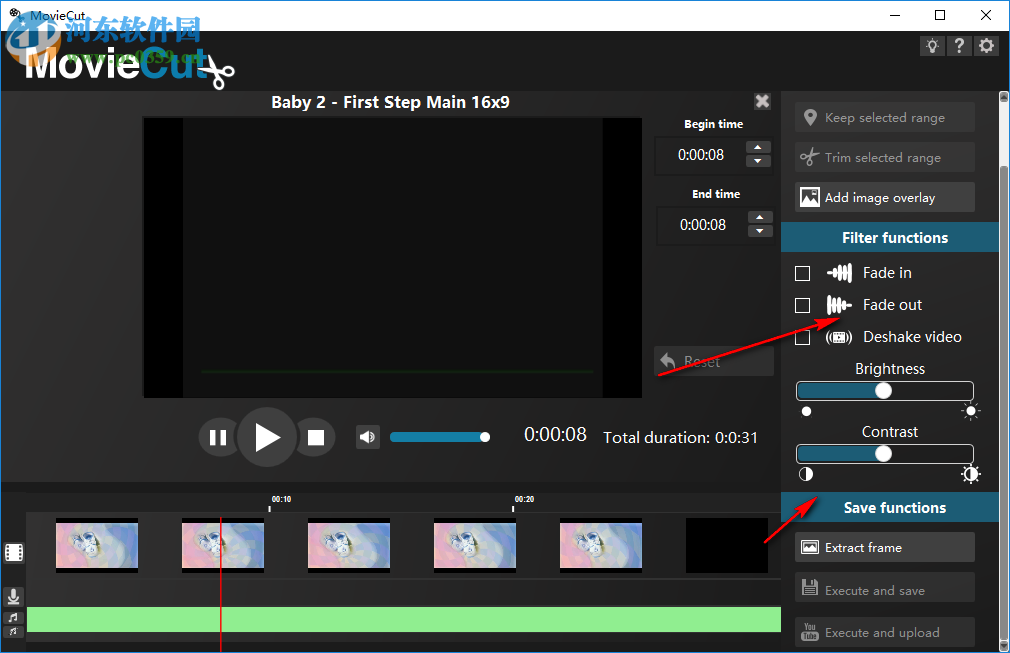Play the video
The image size is (1010, 653).
point(267,437)
